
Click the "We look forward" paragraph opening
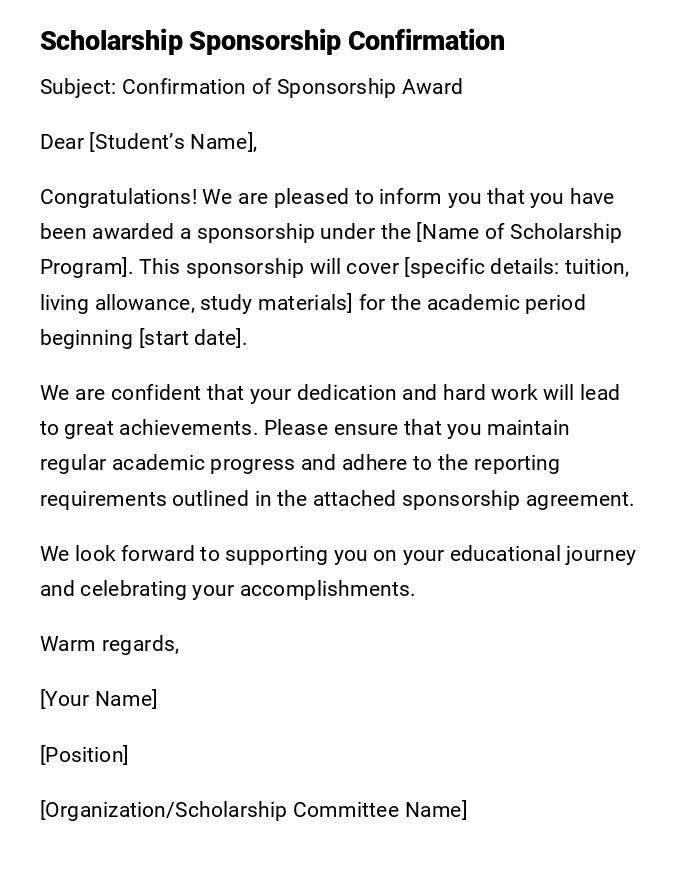click(110, 554)
